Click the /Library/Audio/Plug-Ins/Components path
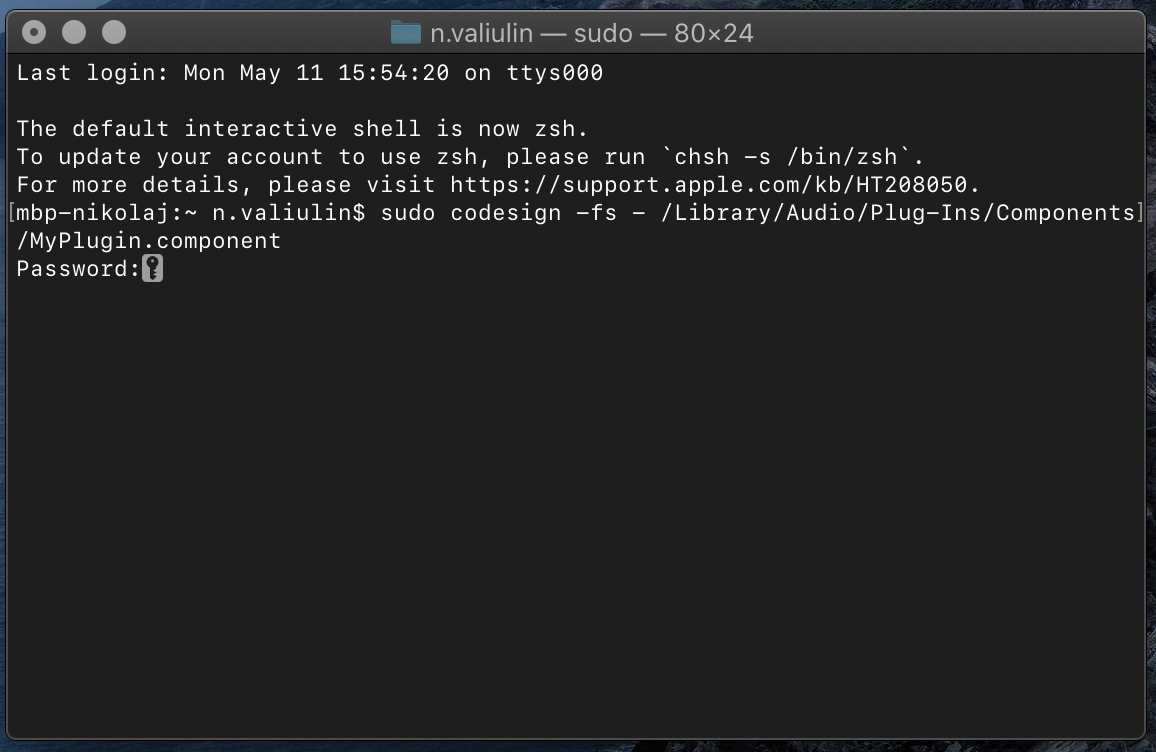Screen dimensions: 1156x752 coord(897,213)
